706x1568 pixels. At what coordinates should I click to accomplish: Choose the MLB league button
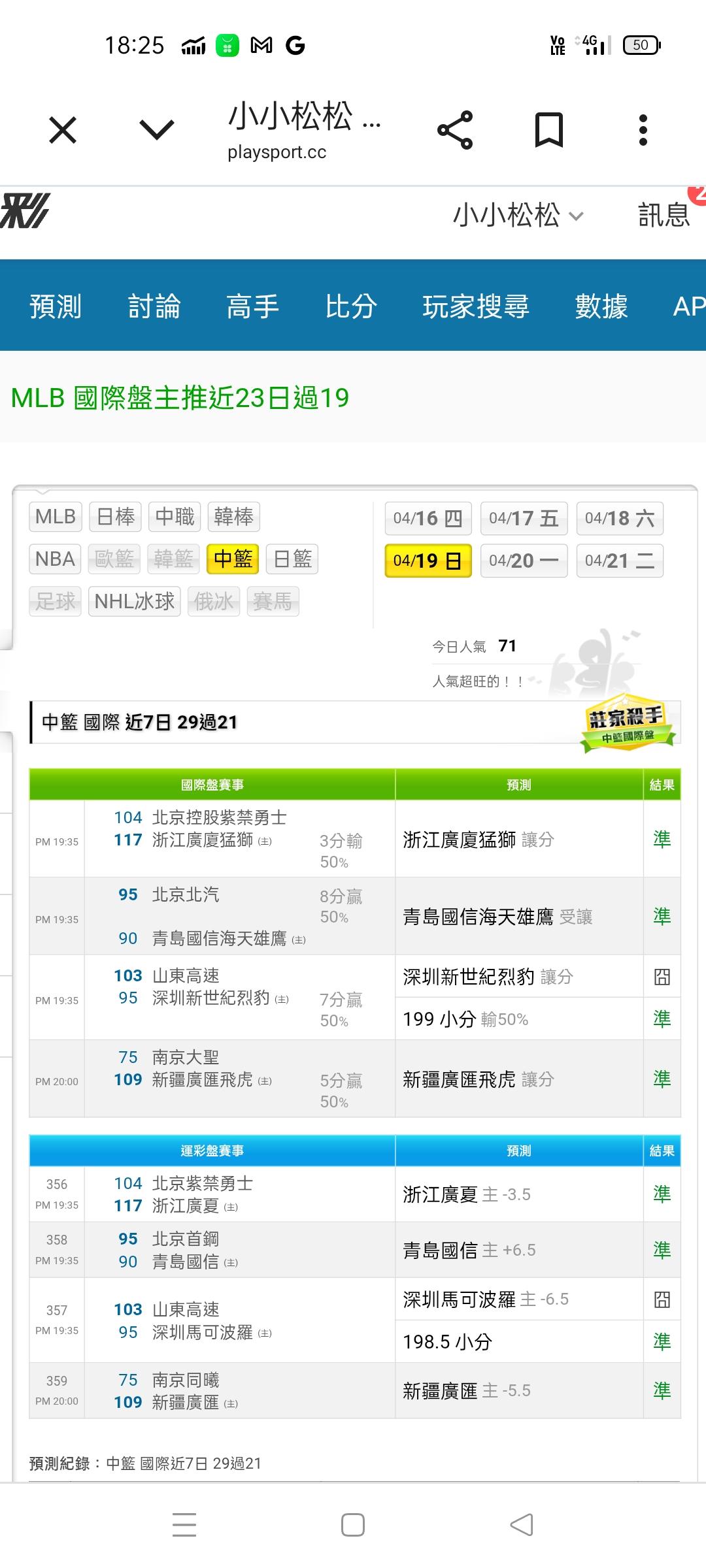[56, 517]
